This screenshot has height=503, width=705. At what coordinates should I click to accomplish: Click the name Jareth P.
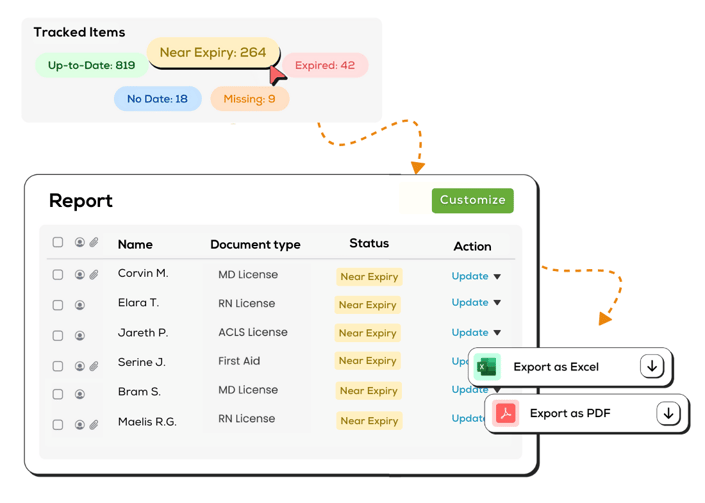[143, 333]
